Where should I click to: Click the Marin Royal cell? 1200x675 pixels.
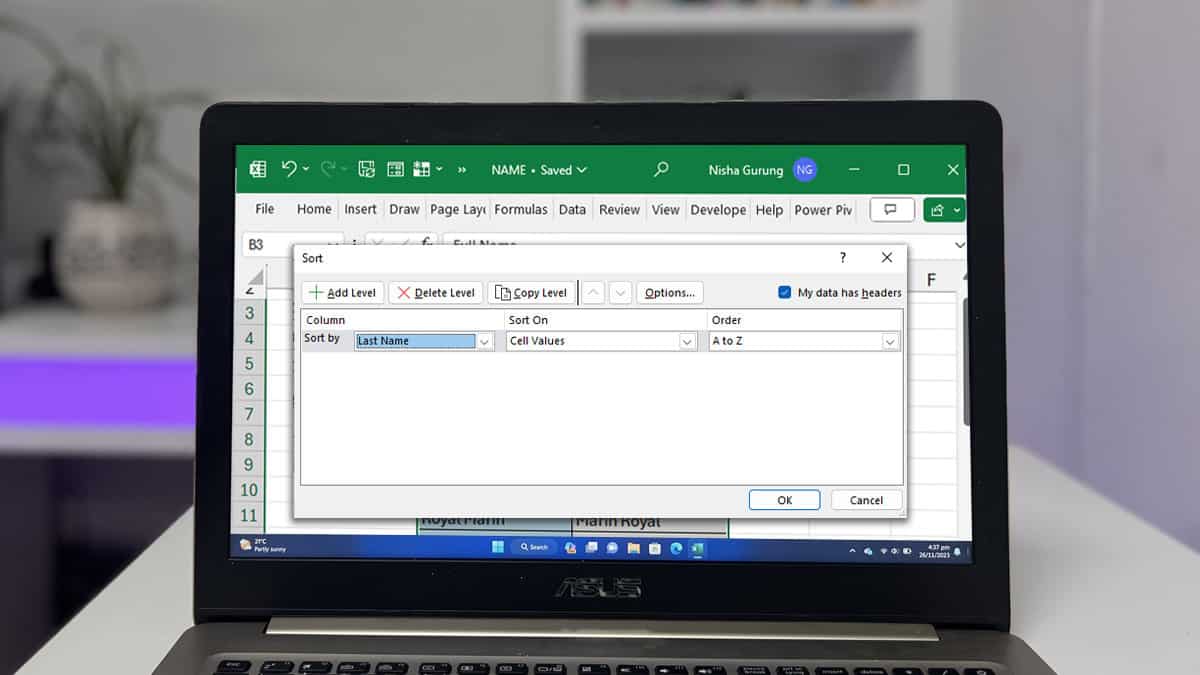[650, 522]
